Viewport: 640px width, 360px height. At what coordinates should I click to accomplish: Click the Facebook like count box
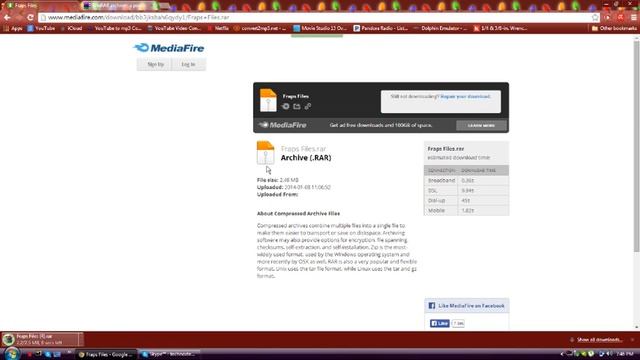click(x=458, y=323)
